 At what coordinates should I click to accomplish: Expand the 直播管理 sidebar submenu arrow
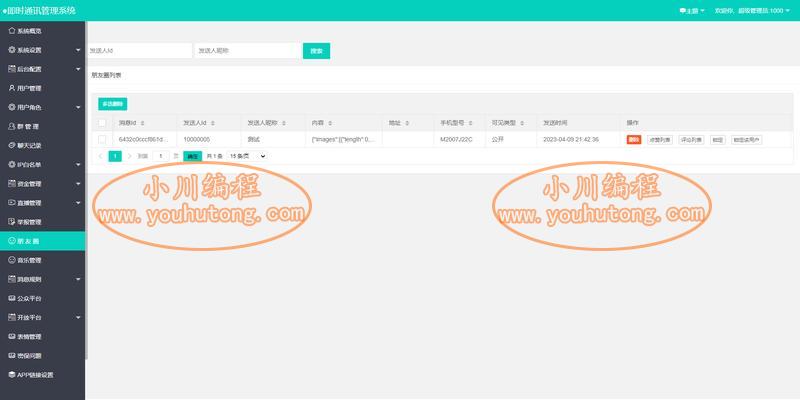pyautogui.click(x=78, y=203)
